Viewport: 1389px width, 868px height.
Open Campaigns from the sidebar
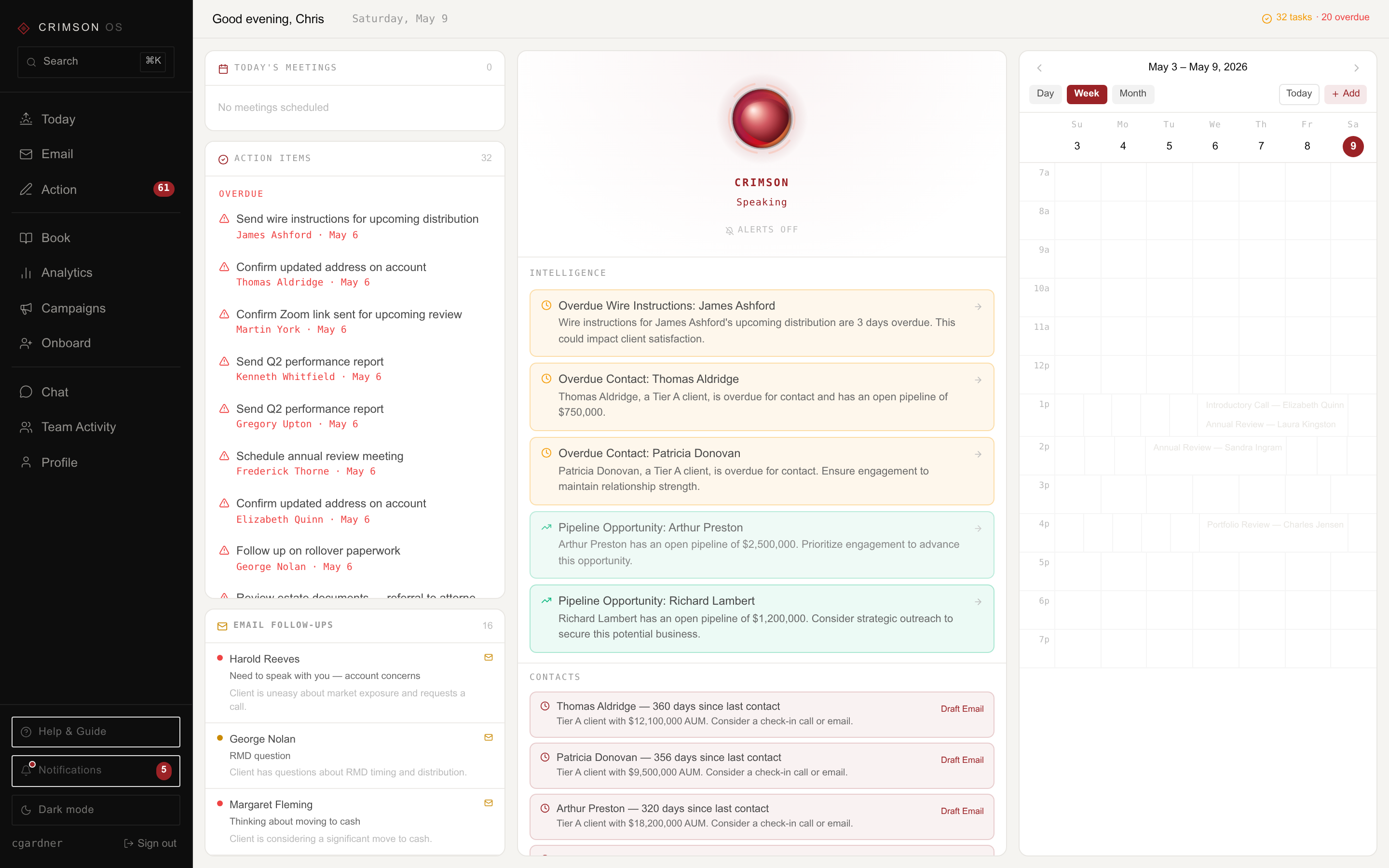coord(96,308)
